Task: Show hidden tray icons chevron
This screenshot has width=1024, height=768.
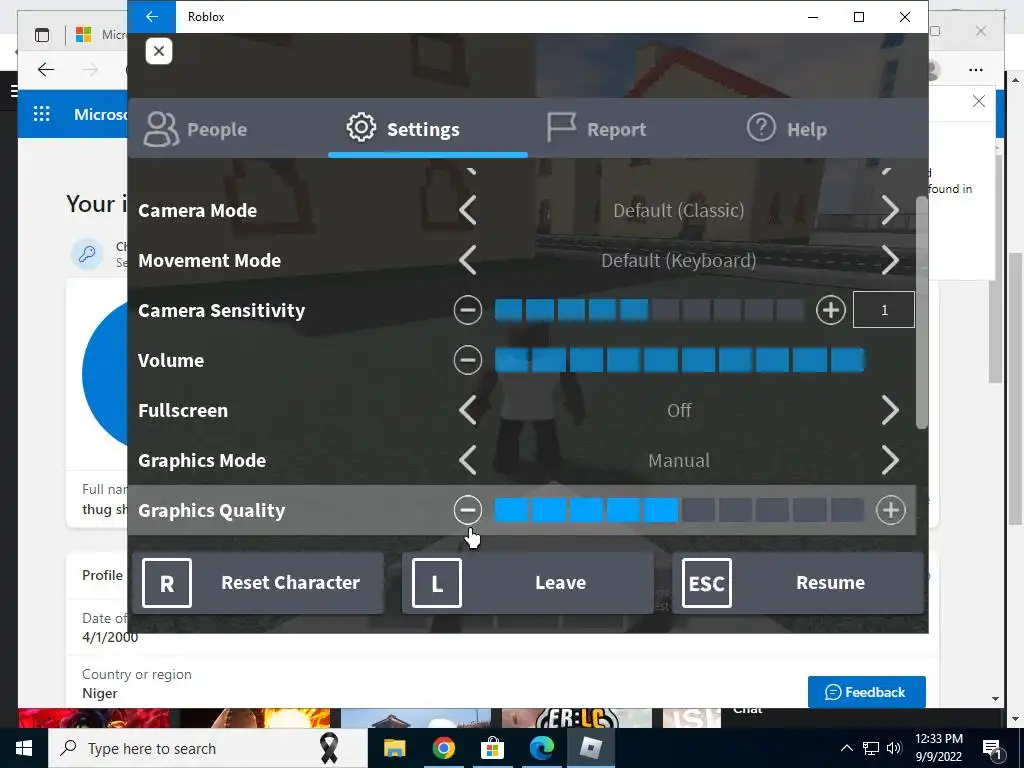Action: pyautogui.click(x=846, y=748)
